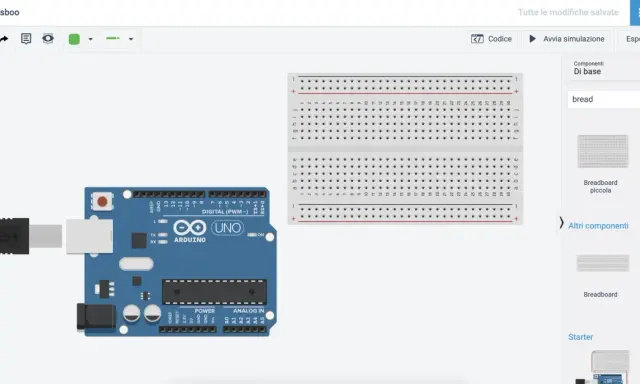Click the Arduino USB port connector

click(89, 236)
